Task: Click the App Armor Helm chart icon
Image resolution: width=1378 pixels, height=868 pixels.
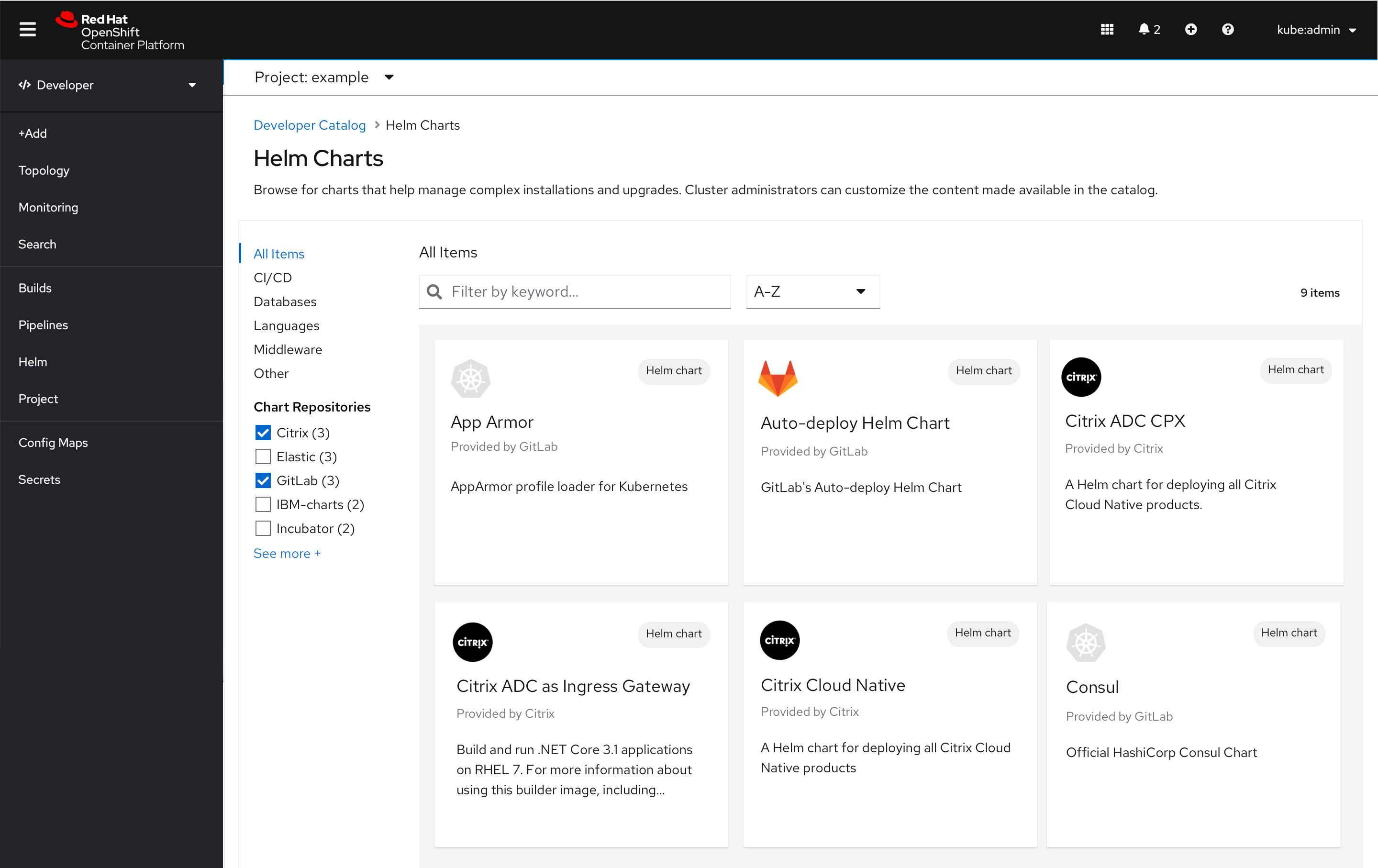Action: click(x=470, y=378)
